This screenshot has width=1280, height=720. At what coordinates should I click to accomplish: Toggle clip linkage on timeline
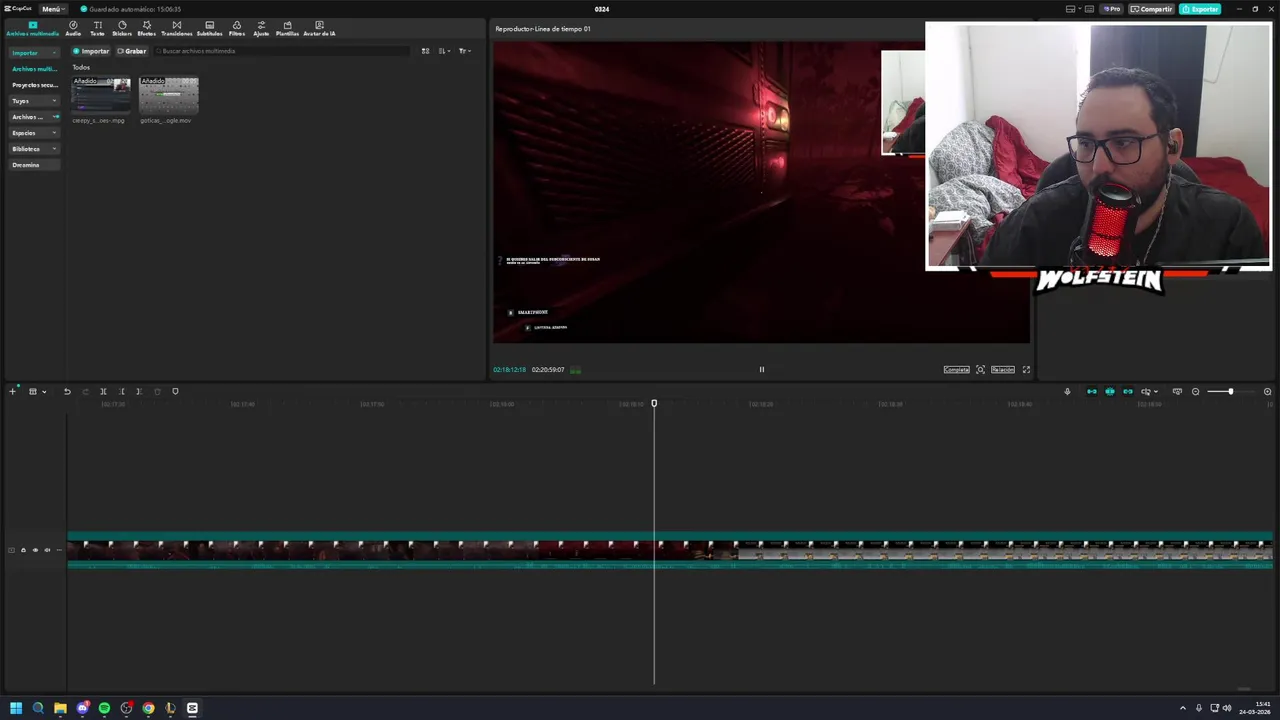1127,391
